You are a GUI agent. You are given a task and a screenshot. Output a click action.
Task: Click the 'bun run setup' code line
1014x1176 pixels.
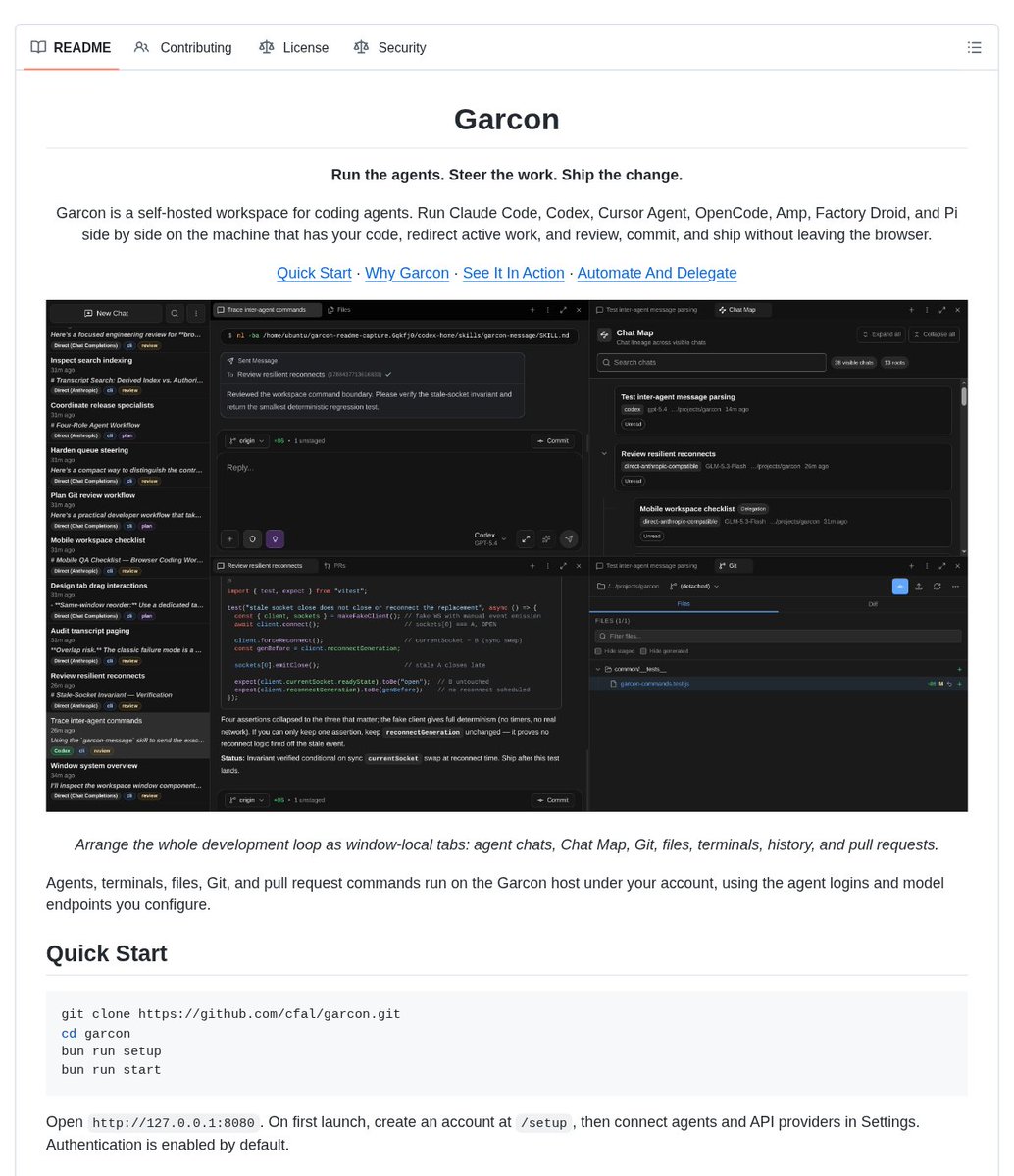(111, 1051)
